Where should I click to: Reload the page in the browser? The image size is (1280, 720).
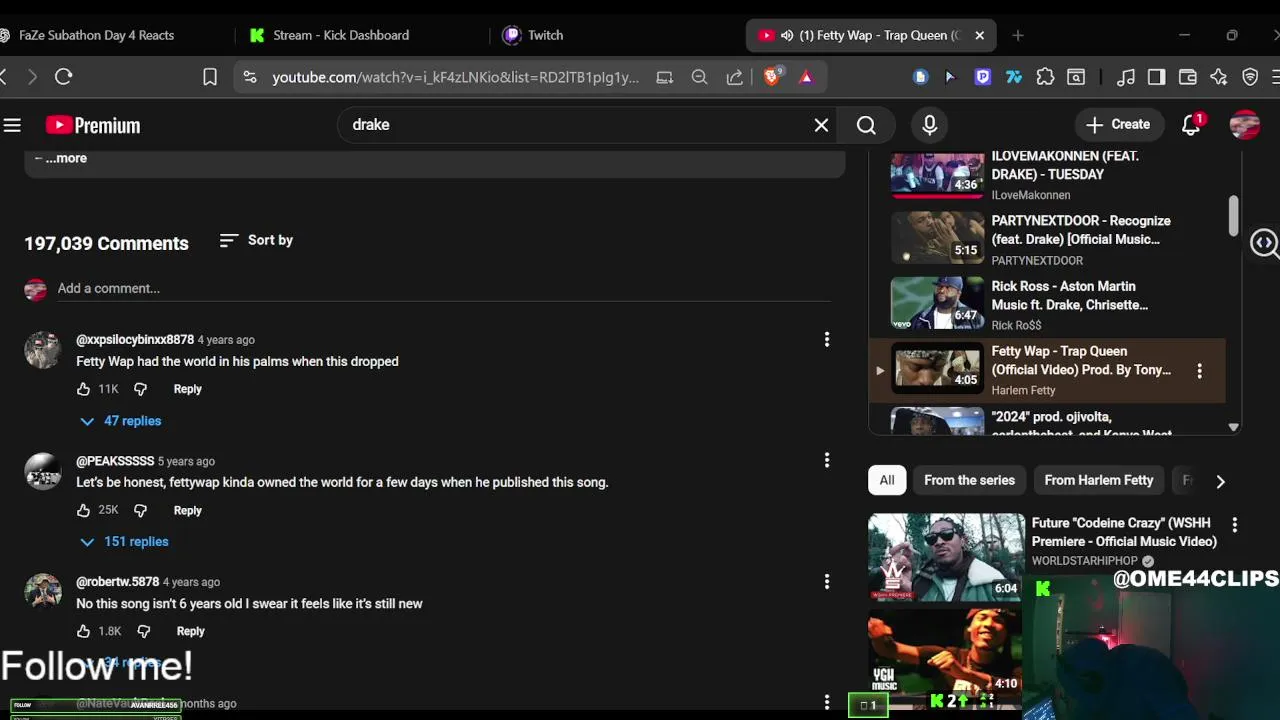click(x=64, y=77)
